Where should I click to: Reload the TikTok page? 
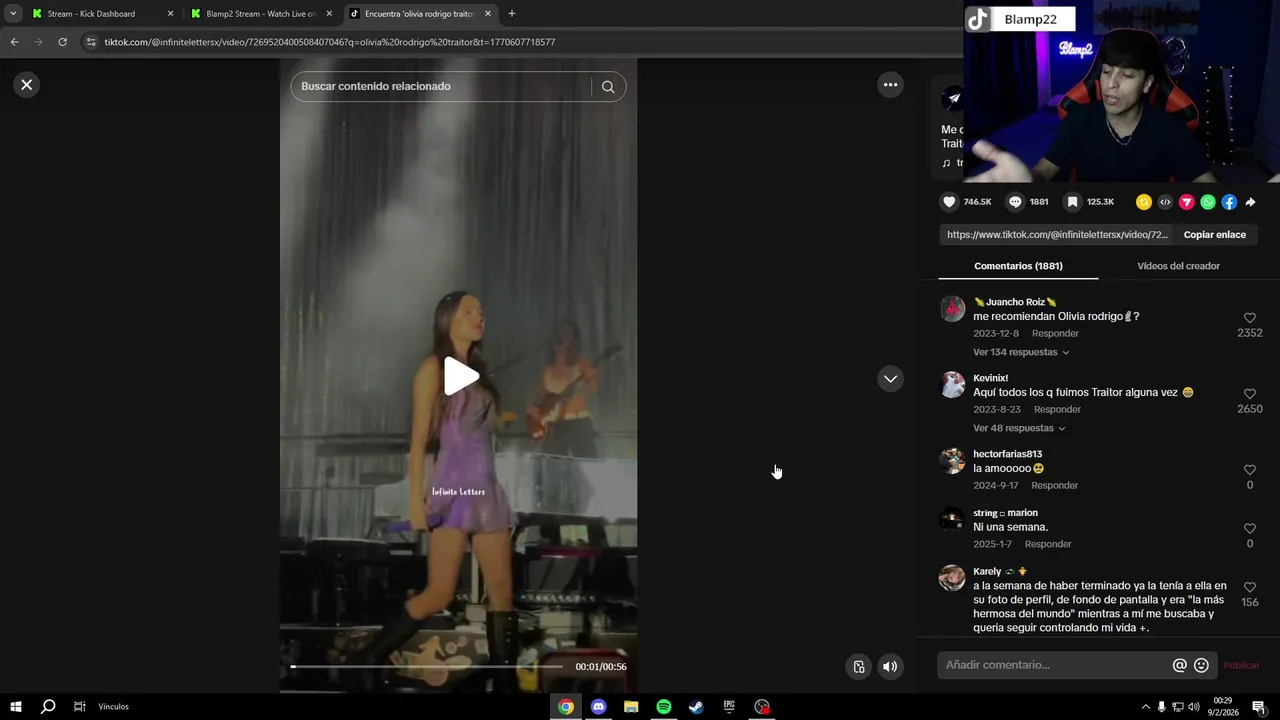[62, 42]
